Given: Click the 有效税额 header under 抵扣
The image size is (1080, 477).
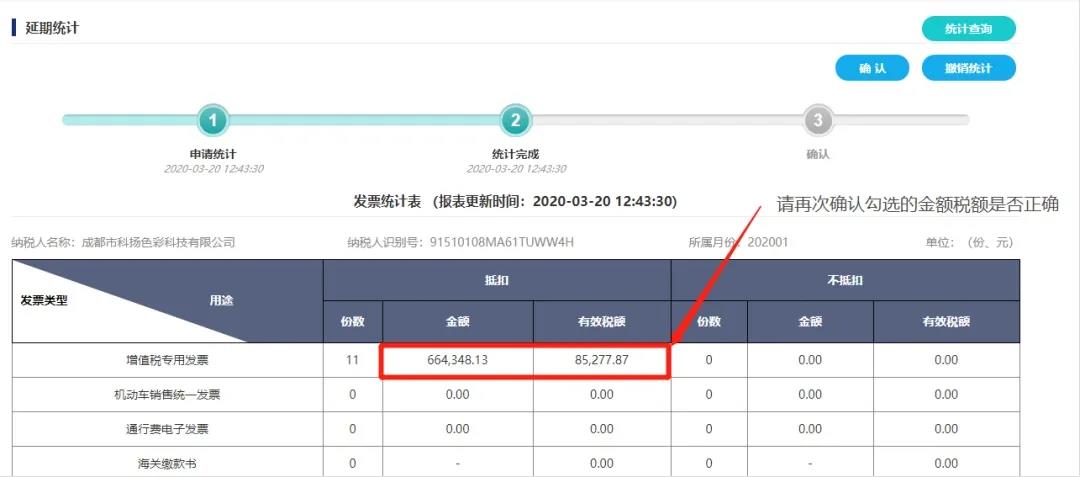Looking at the screenshot, I should pyautogui.click(x=601, y=322).
